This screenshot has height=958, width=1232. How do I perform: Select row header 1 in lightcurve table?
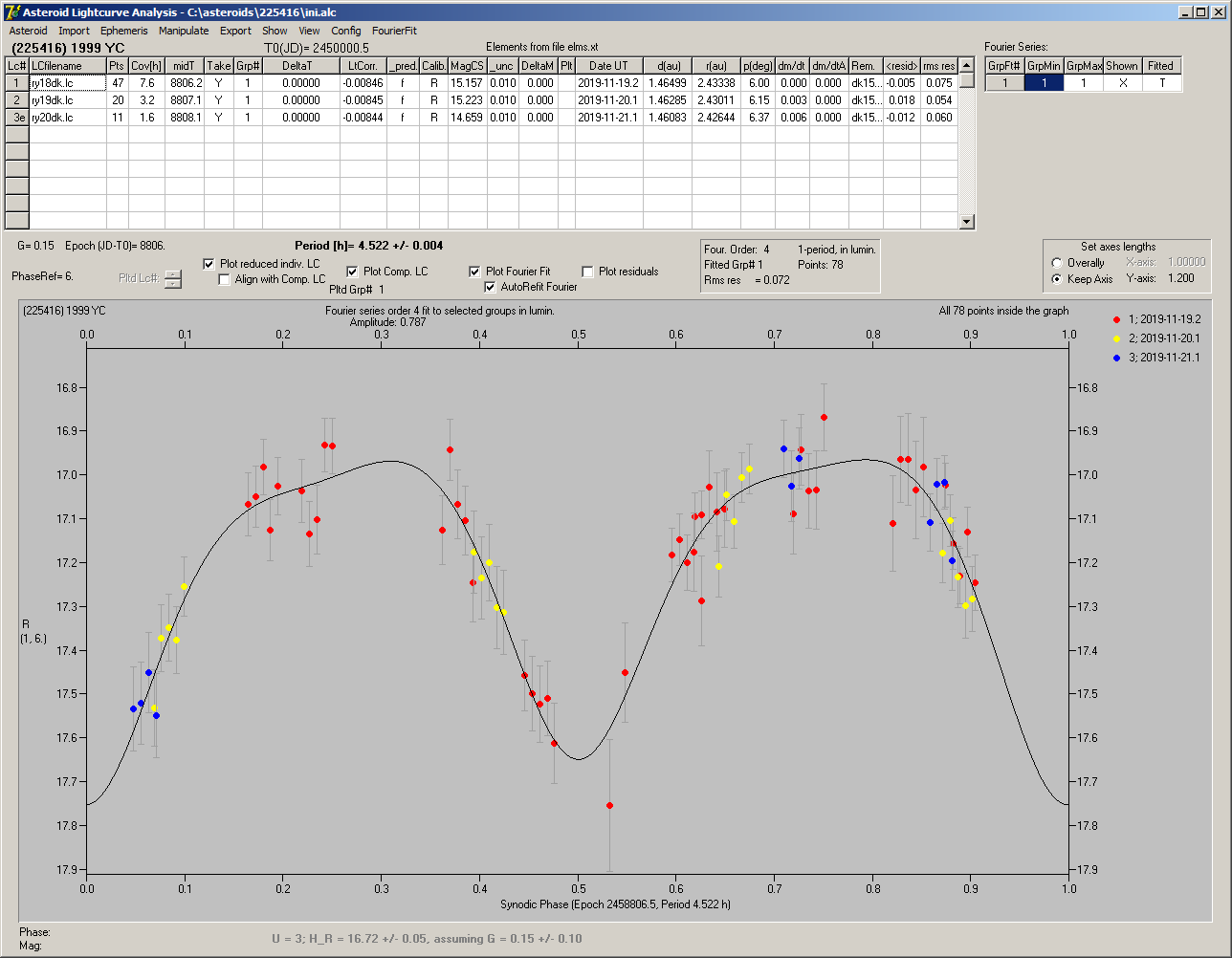click(17, 83)
